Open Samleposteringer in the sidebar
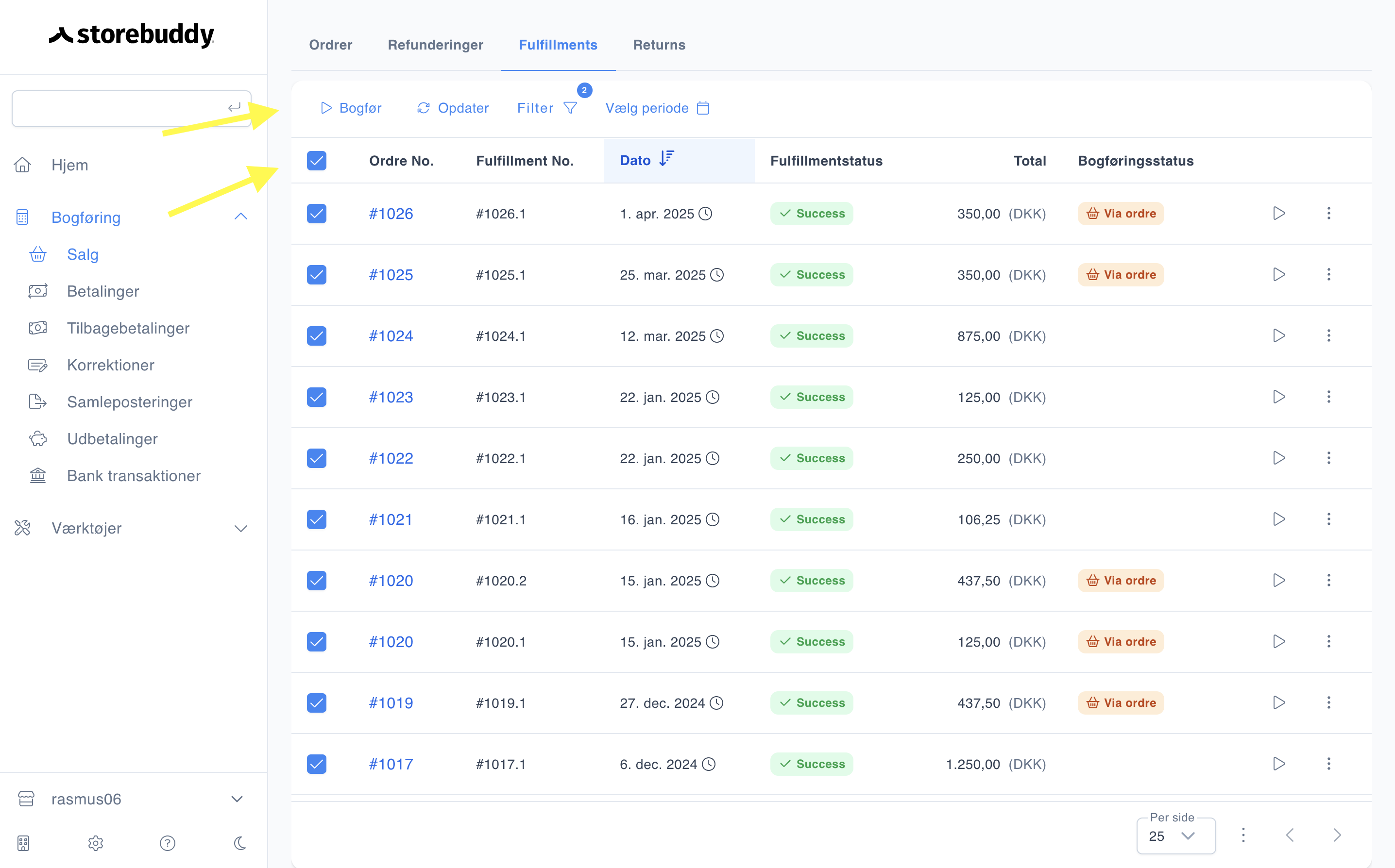This screenshot has width=1395, height=868. [x=129, y=402]
